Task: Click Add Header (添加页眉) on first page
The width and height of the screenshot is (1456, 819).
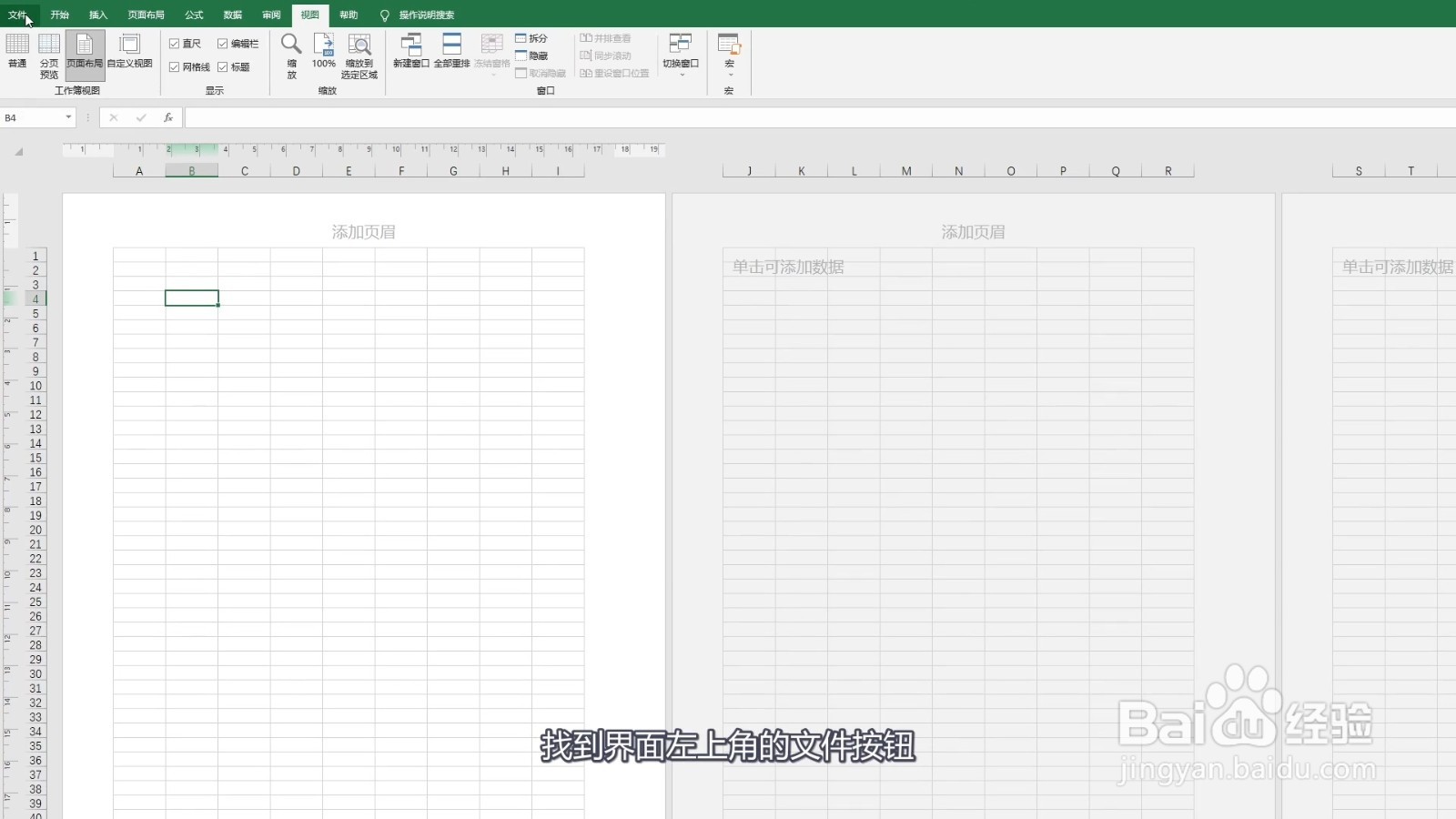Action: point(364,232)
